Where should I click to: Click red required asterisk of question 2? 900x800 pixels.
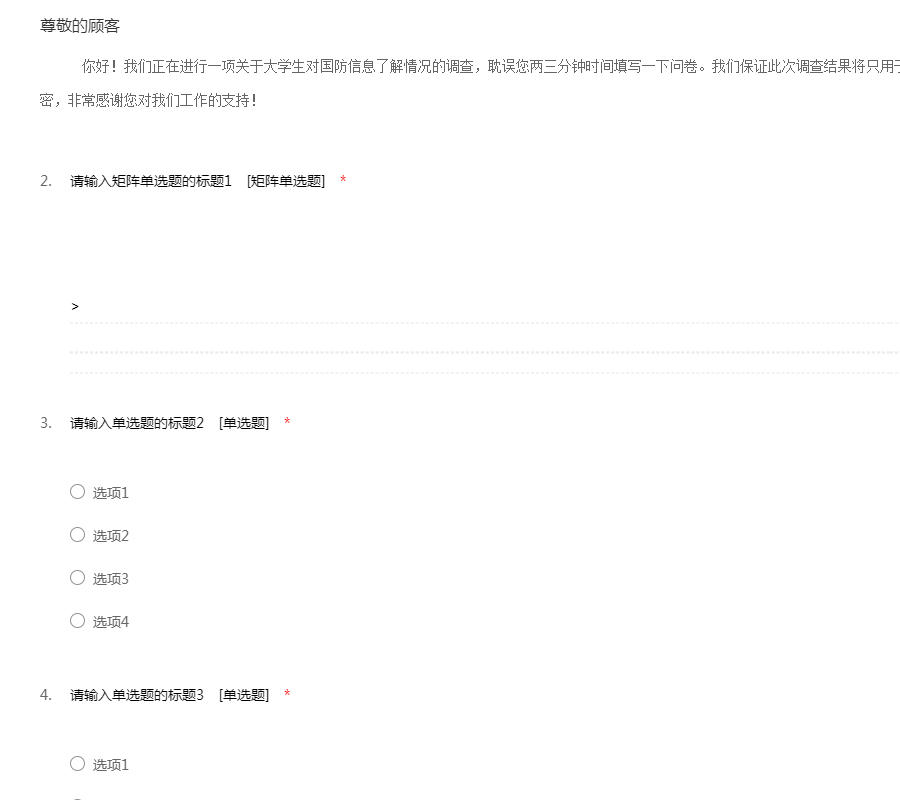343,180
